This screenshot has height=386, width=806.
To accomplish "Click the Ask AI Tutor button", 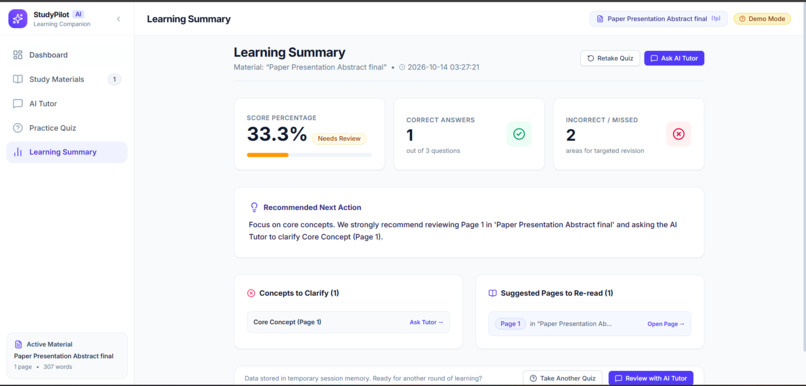I will (x=674, y=58).
